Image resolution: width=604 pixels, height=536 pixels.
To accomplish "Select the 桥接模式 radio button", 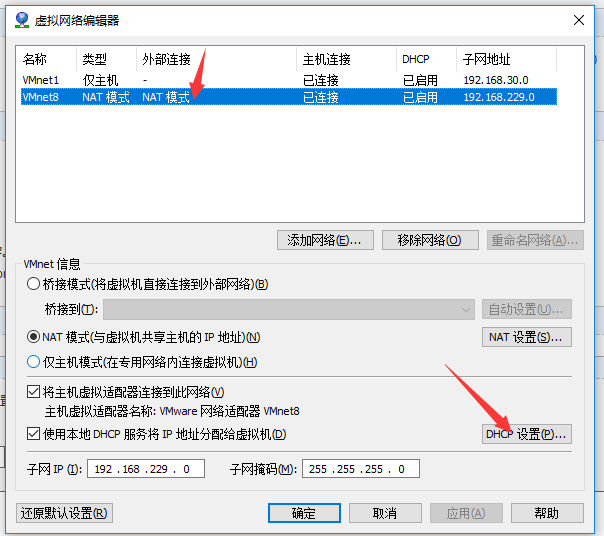I will pos(34,284).
